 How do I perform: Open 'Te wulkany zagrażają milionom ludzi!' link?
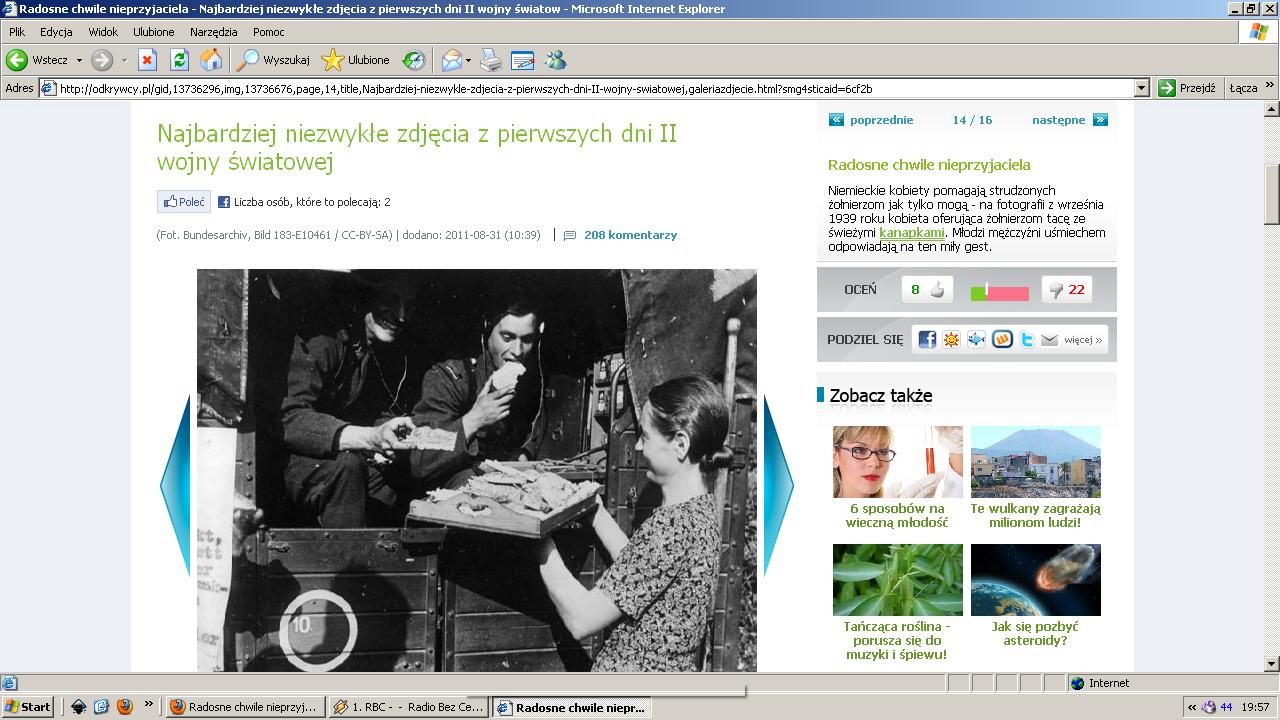click(x=1035, y=515)
